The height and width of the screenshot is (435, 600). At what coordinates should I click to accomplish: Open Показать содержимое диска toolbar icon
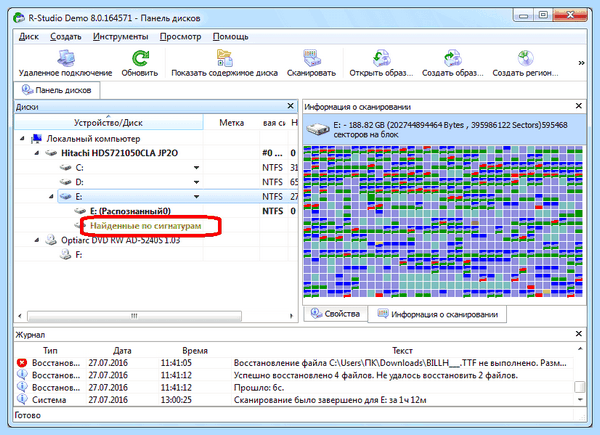tap(224, 58)
